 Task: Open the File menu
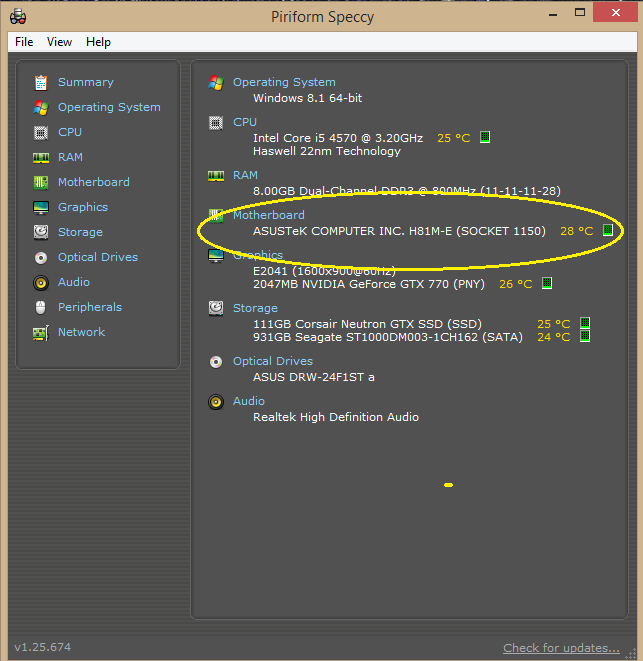point(24,42)
